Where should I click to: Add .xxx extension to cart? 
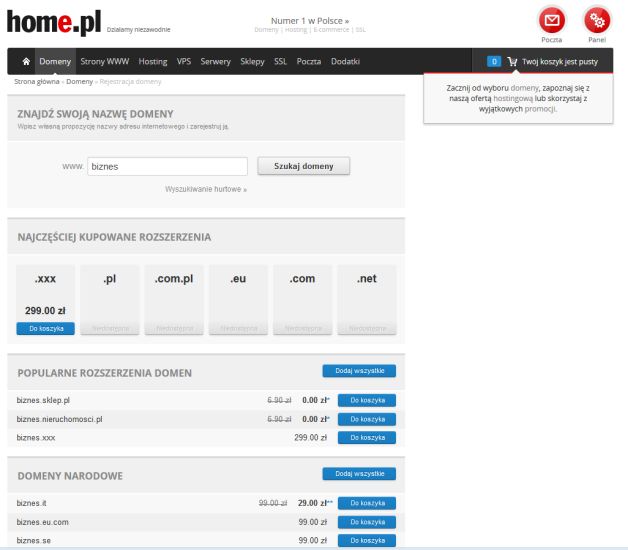click(46, 328)
